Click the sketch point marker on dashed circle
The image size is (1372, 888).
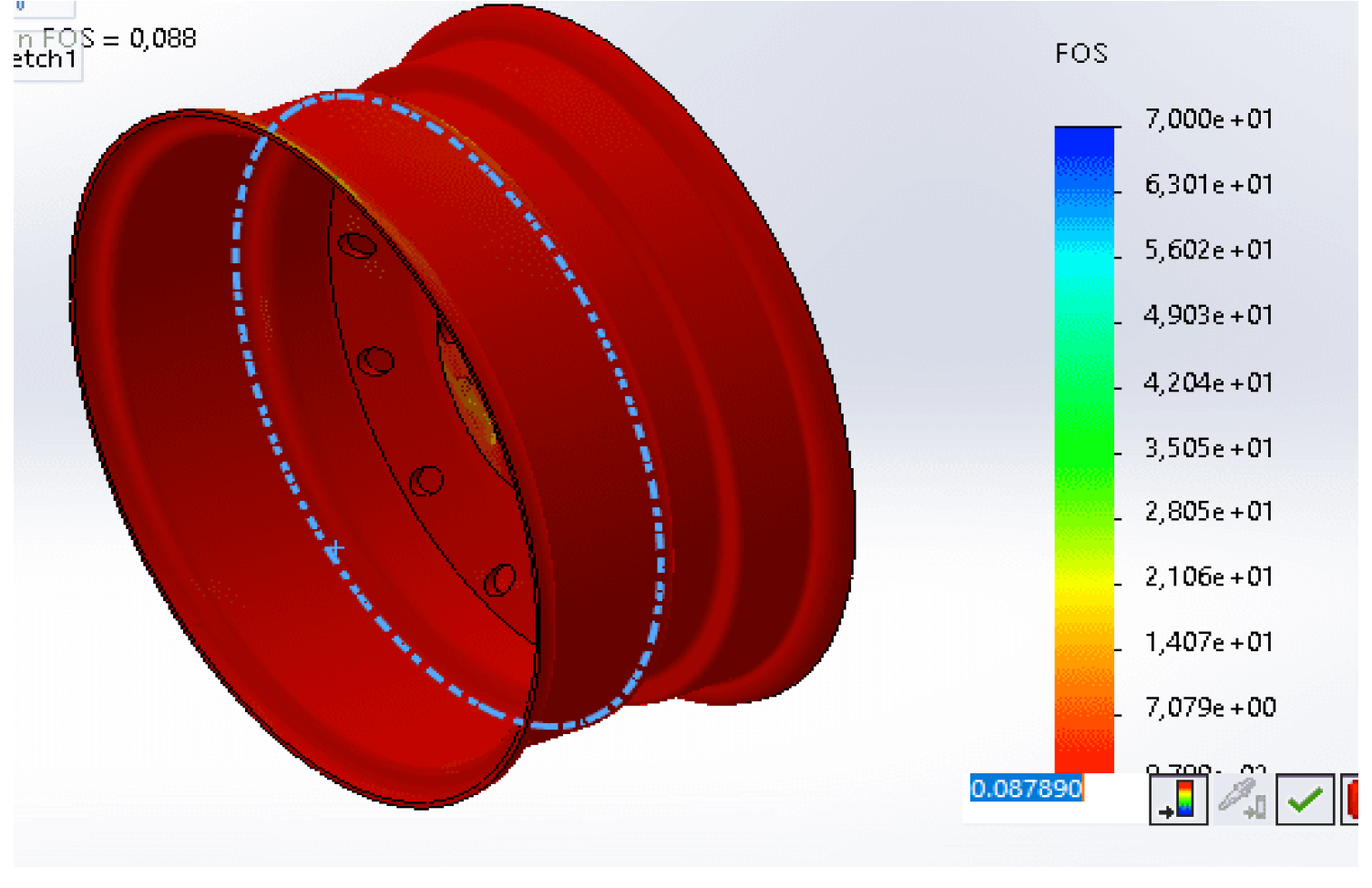click(335, 549)
